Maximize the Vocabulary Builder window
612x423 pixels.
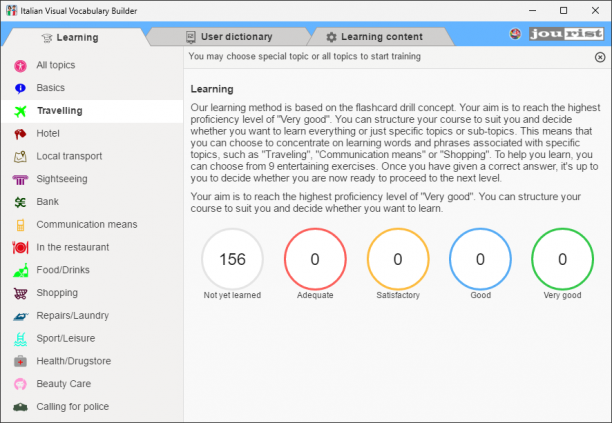[564, 11]
